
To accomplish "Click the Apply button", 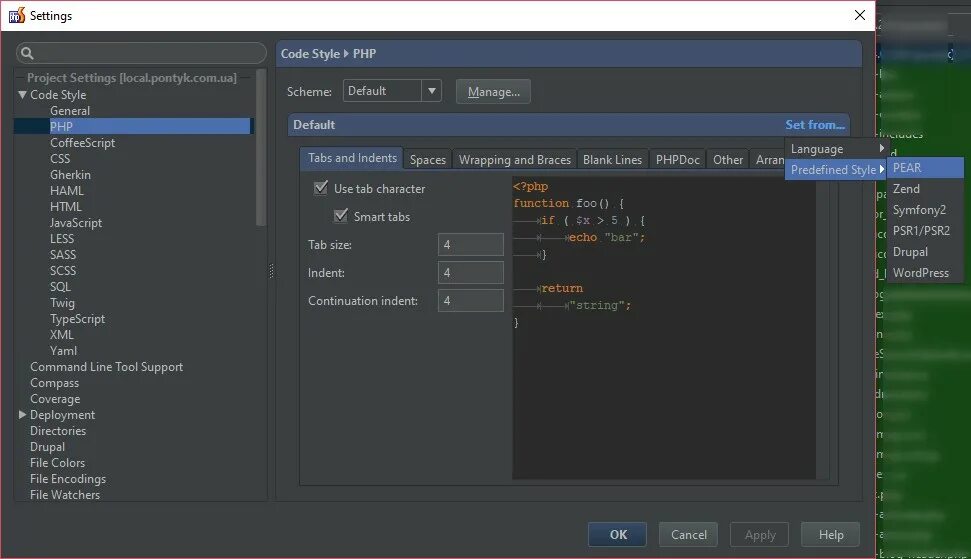I will pyautogui.click(x=759, y=534).
